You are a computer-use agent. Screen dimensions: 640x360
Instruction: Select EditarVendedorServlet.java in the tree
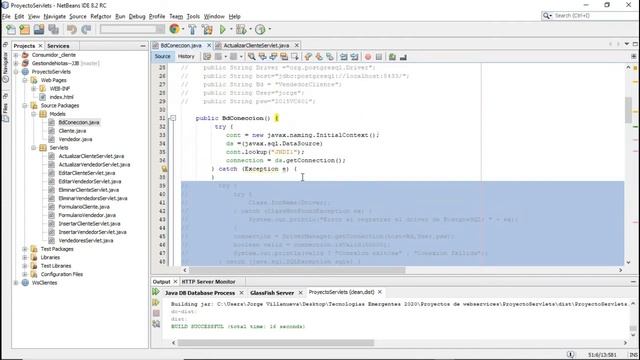tap(90, 181)
